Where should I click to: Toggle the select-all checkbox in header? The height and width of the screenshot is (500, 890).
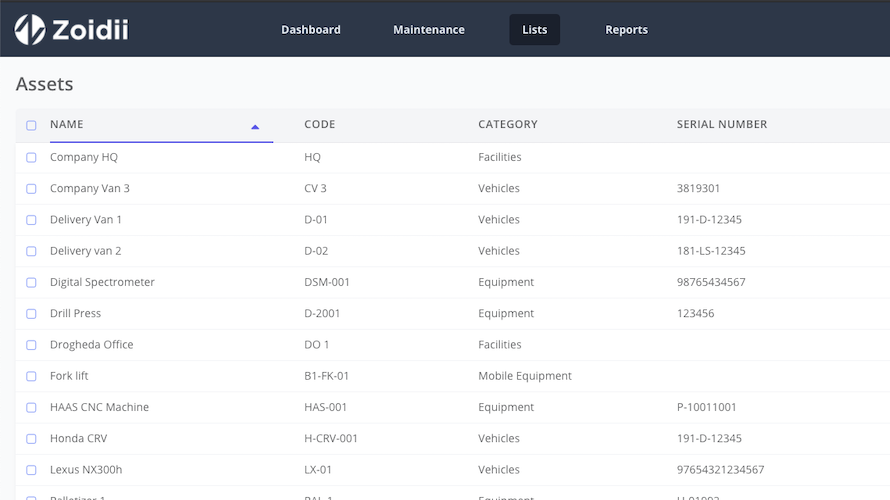click(31, 125)
